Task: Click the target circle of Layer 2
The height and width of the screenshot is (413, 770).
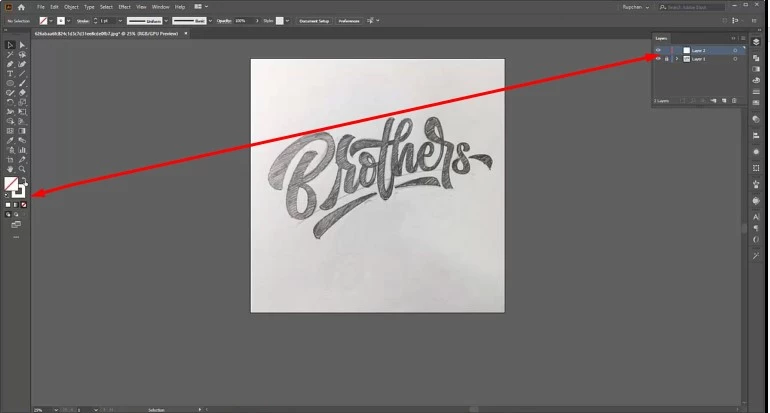Action: (735, 51)
